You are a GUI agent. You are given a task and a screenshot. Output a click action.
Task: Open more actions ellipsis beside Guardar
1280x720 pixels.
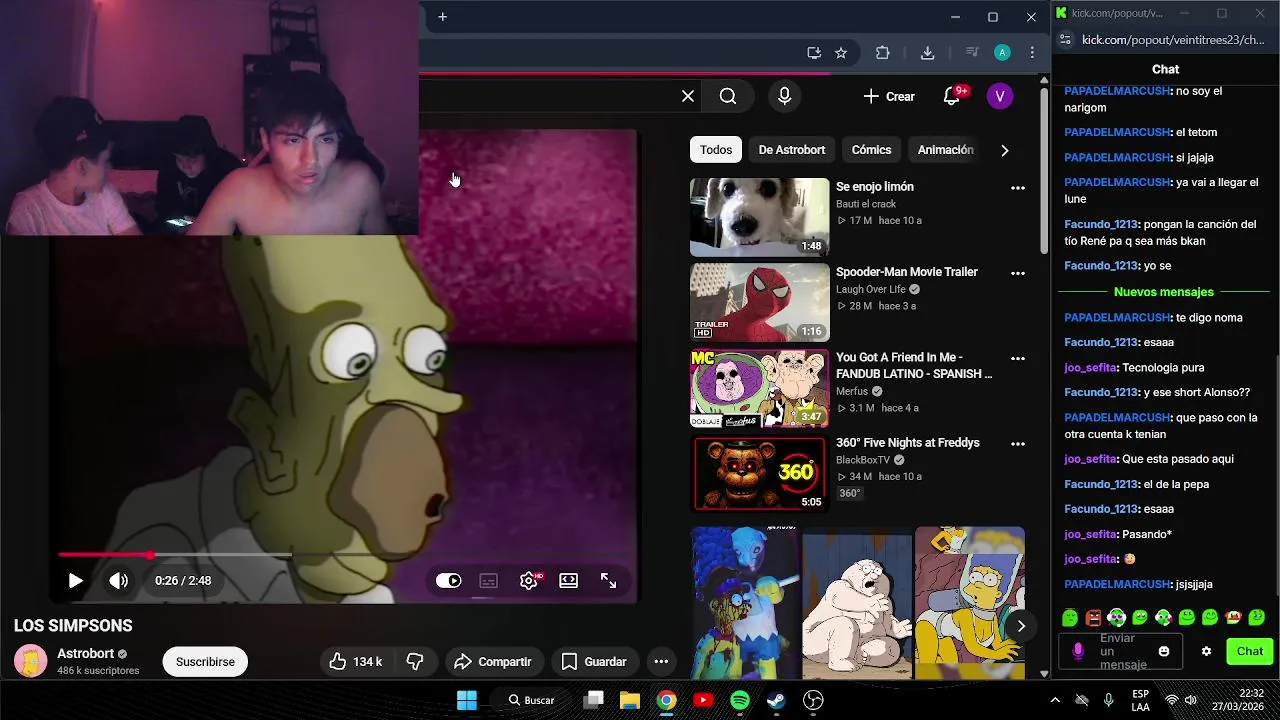click(661, 662)
